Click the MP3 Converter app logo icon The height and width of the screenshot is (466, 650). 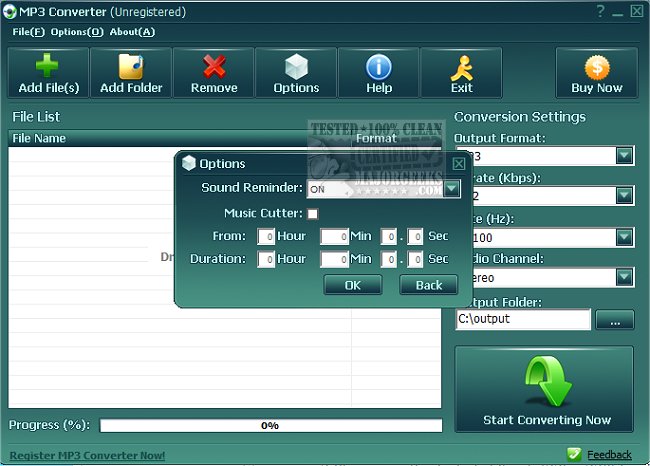[x=9, y=12]
